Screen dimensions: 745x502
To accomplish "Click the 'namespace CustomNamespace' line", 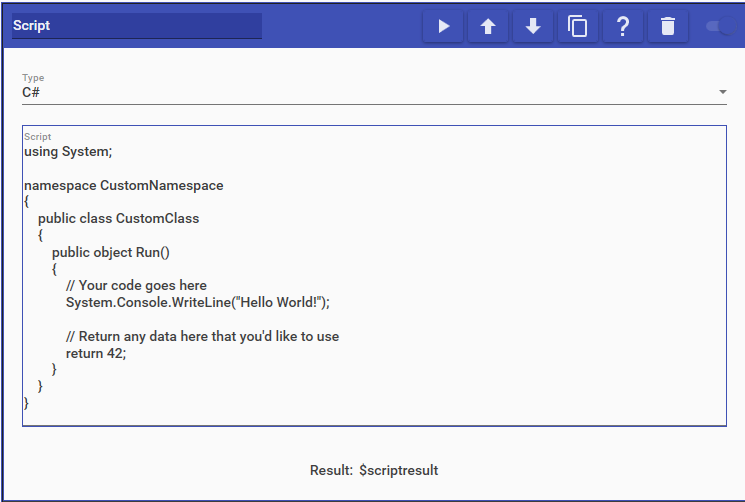I will point(123,185).
